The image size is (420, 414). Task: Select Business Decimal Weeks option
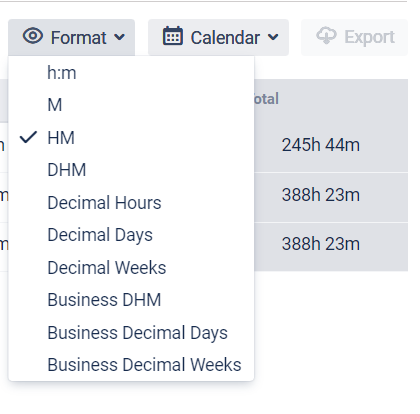(x=131, y=365)
